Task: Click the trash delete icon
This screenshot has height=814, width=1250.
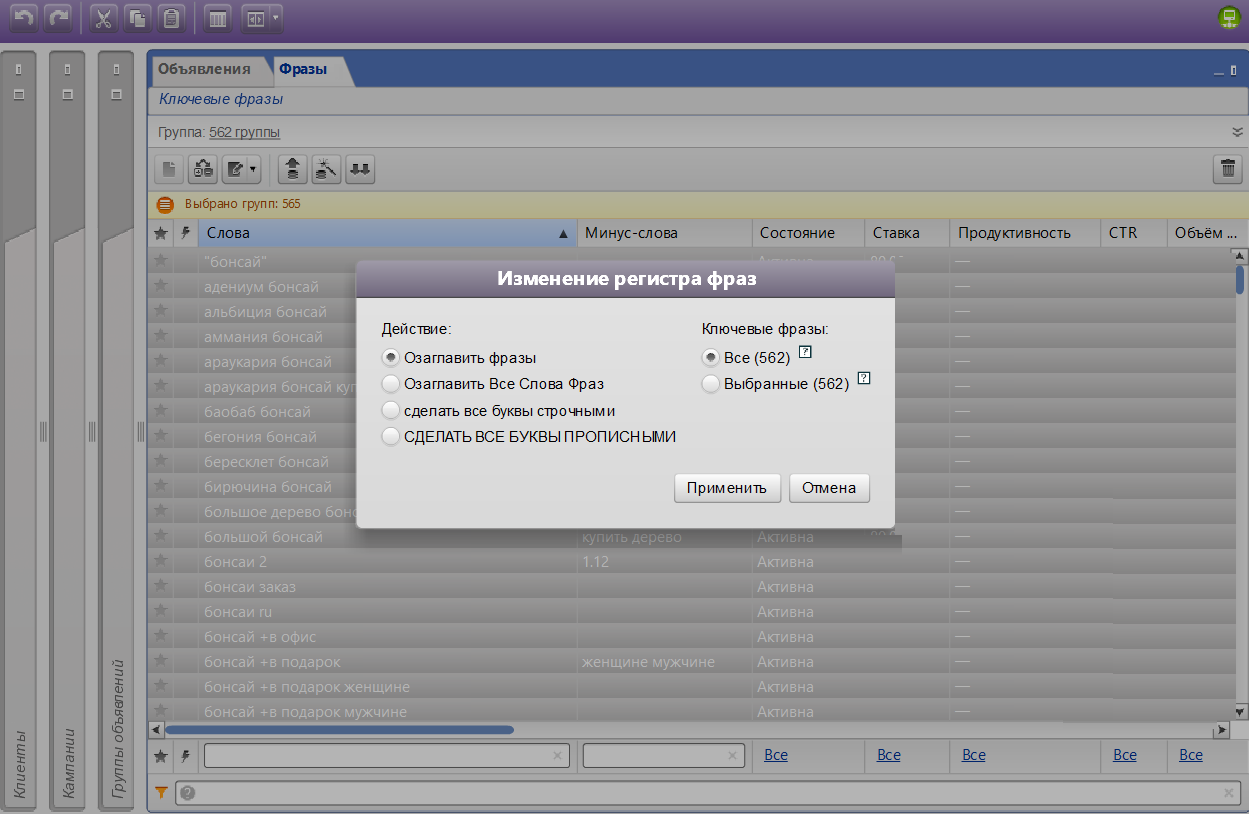Action: (1227, 169)
